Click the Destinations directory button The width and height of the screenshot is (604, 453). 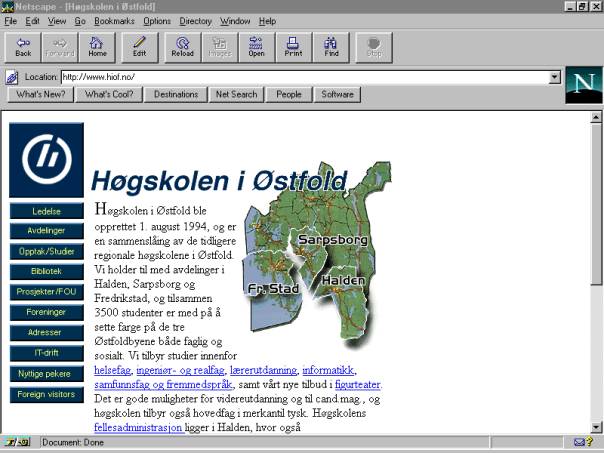click(176, 94)
